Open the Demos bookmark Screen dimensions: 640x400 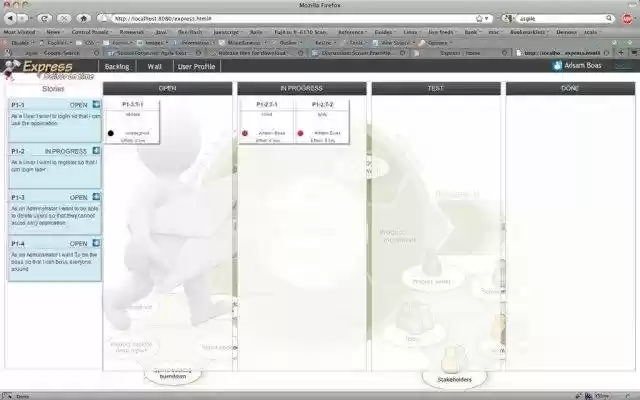click(x=566, y=32)
